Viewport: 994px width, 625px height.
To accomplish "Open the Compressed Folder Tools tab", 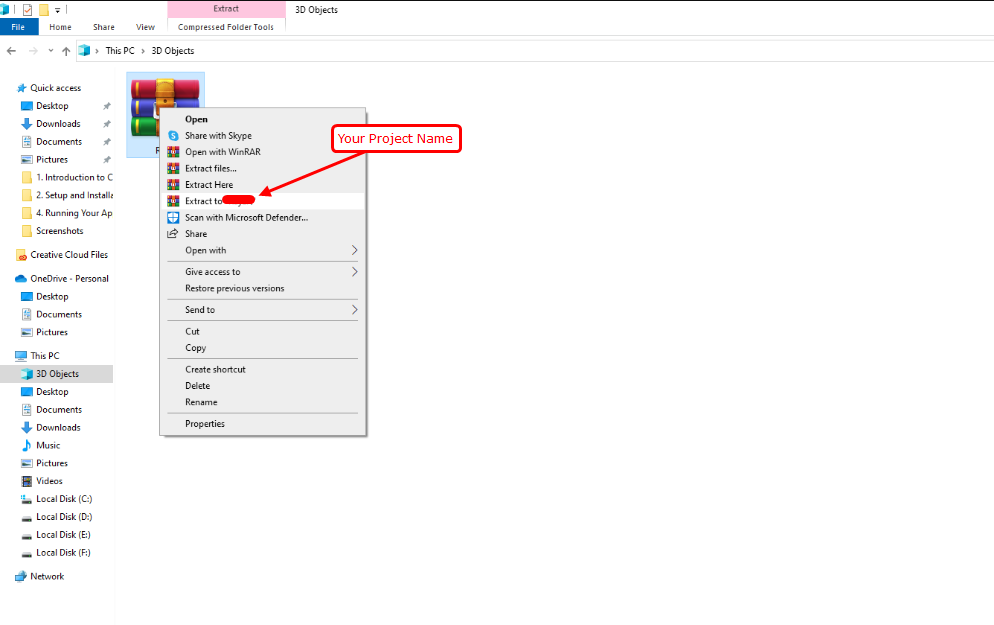I will click(226, 27).
